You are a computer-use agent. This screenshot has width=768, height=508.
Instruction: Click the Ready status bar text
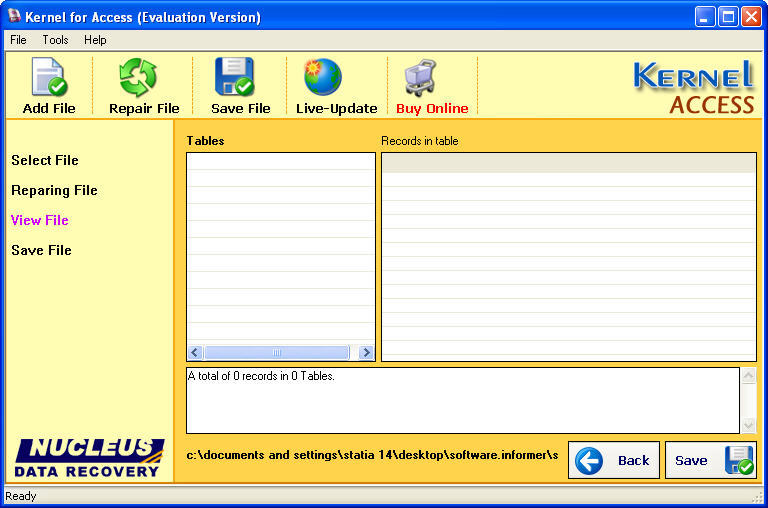(x=21, y=496)
